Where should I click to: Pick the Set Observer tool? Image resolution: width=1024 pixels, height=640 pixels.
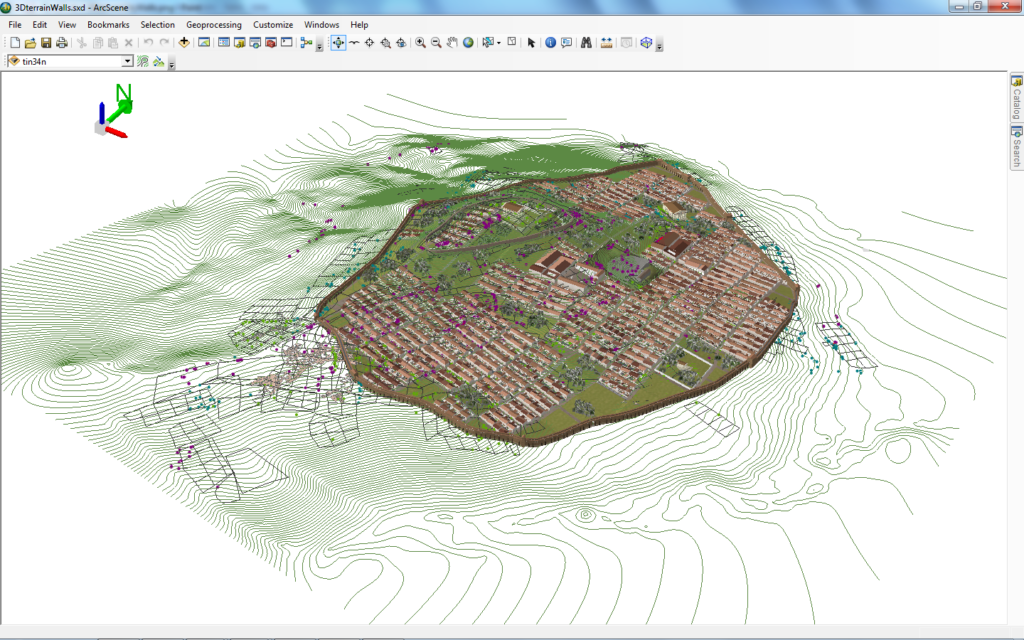click(x=401, y=43)
